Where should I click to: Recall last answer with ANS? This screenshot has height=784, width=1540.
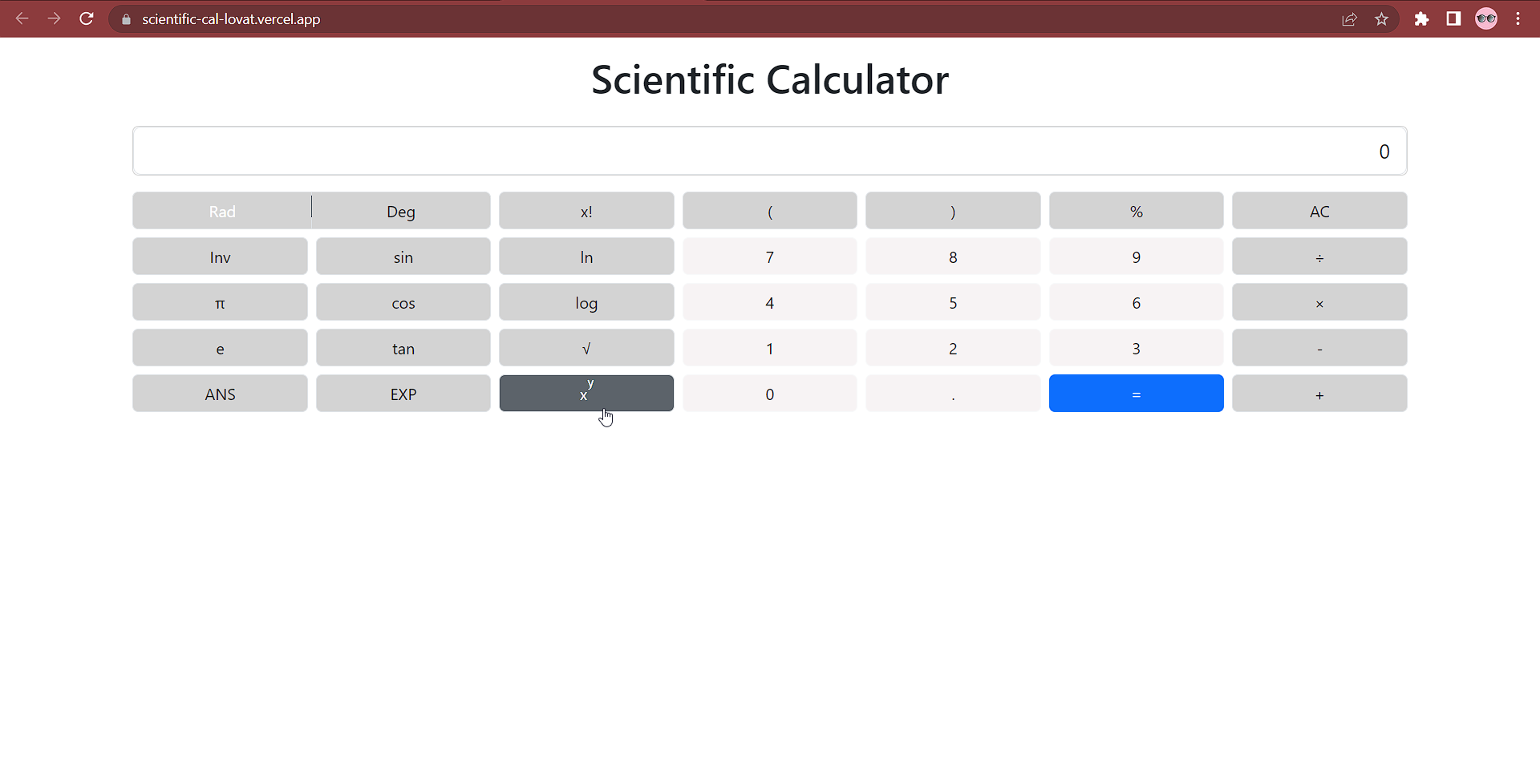coord(220,394)
